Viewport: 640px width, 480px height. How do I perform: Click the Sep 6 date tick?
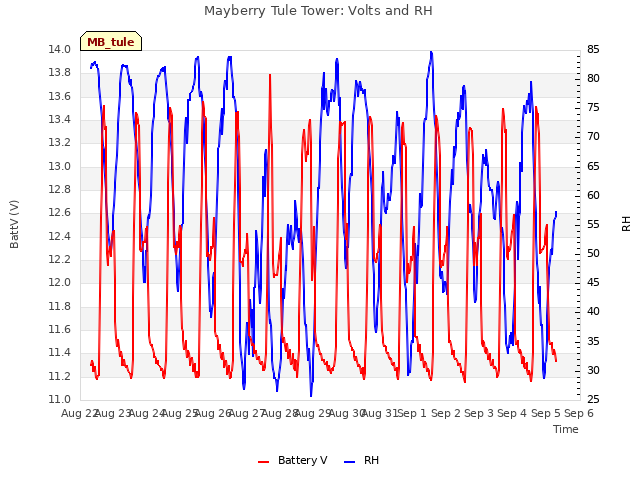[x=579, y=413]
